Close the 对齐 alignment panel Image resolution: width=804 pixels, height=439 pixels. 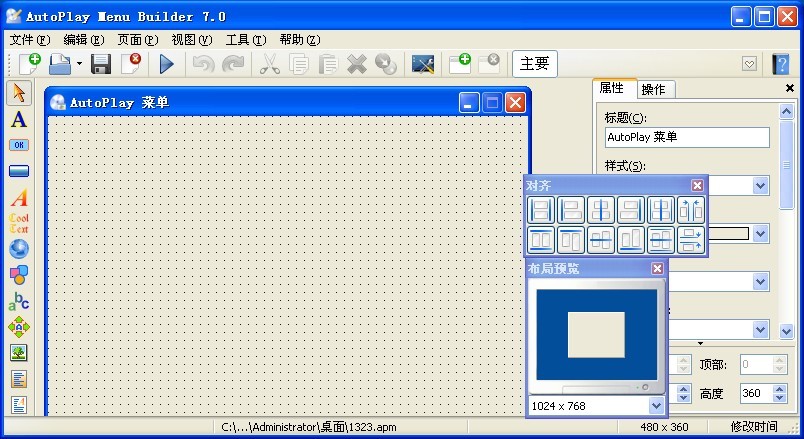click(697, 185)
